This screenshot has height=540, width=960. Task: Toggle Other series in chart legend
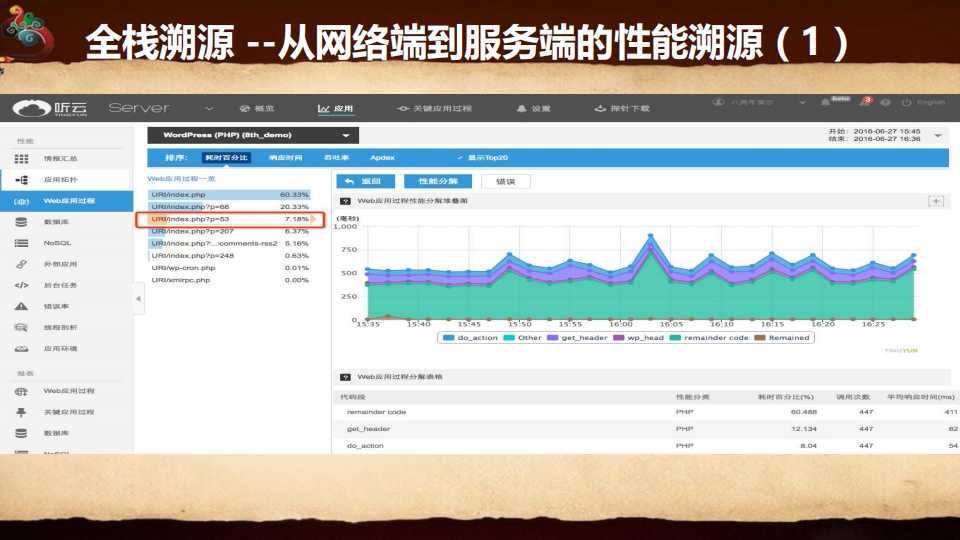click(x=522, y=338)
